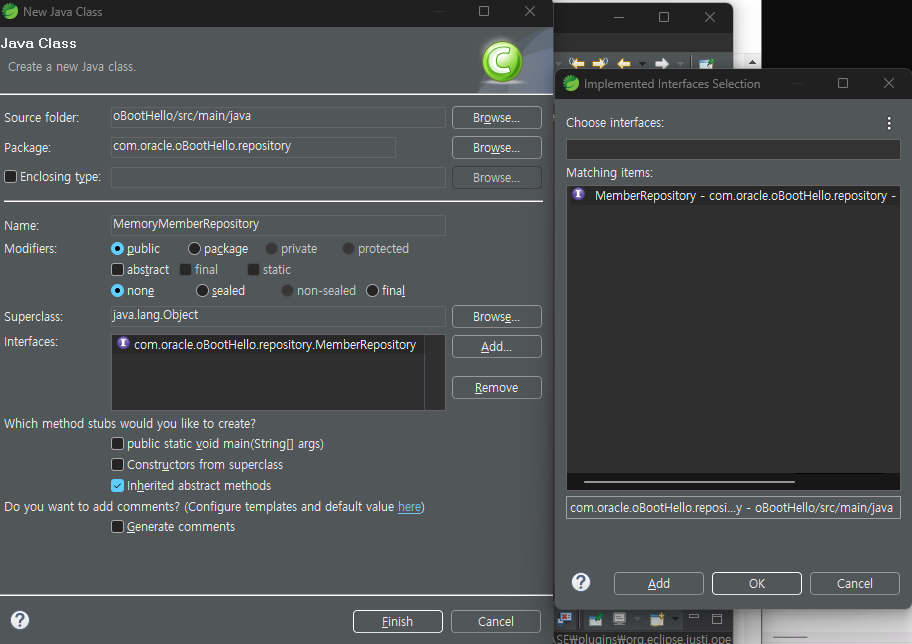
Task: Enable the abstract modifier checkbox
Action: [117, 269]
